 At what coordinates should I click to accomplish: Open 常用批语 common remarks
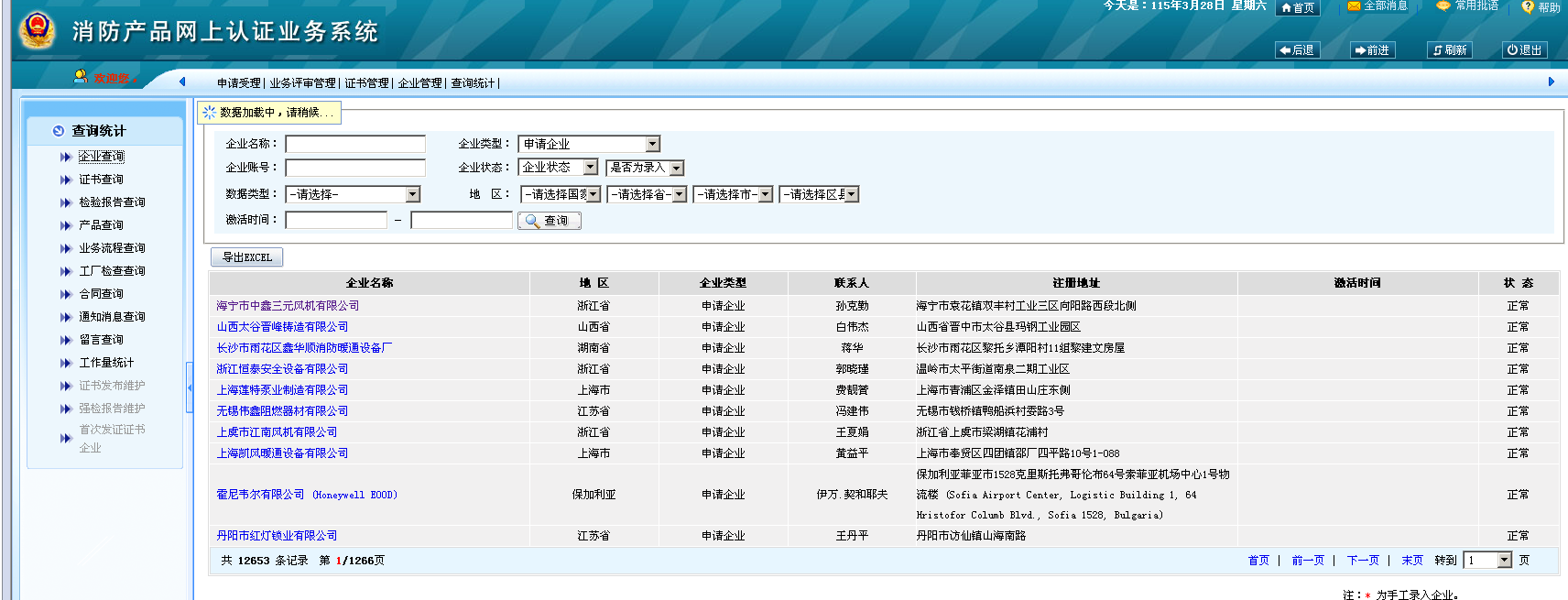click(x=1467, y=6)
